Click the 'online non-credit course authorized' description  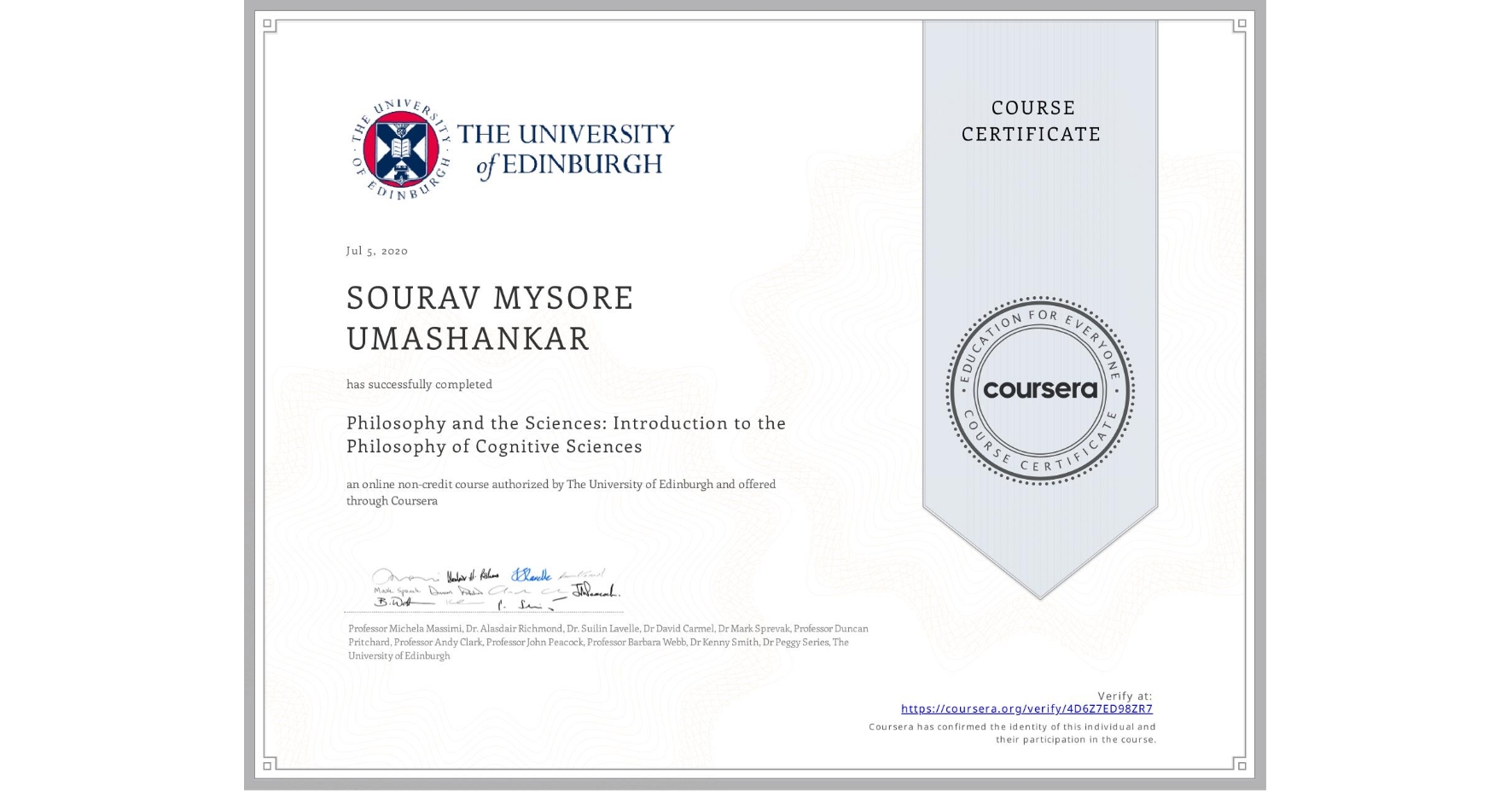pyautogui.click(x=561, y=492)
